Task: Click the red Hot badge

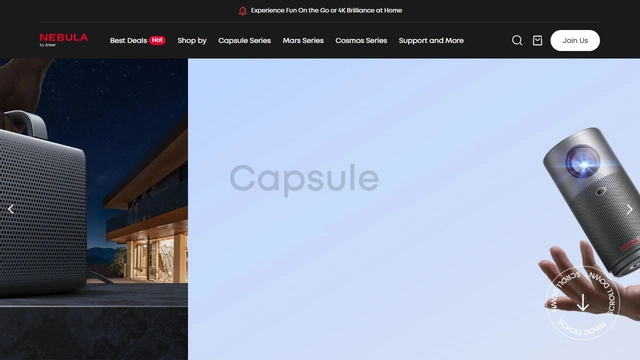Action: click(157, 40)
